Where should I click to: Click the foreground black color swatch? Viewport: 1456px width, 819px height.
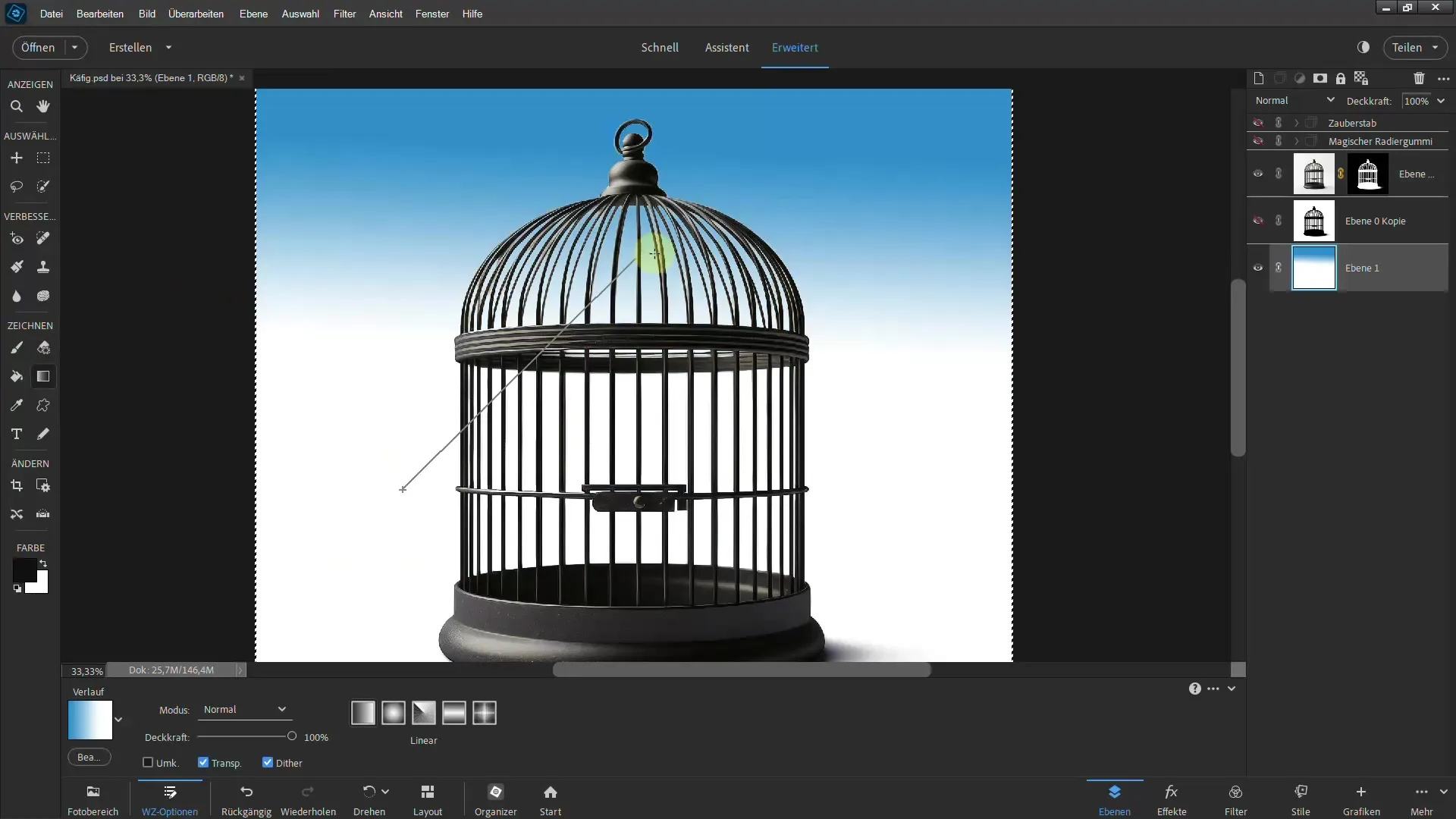(24, 570)
